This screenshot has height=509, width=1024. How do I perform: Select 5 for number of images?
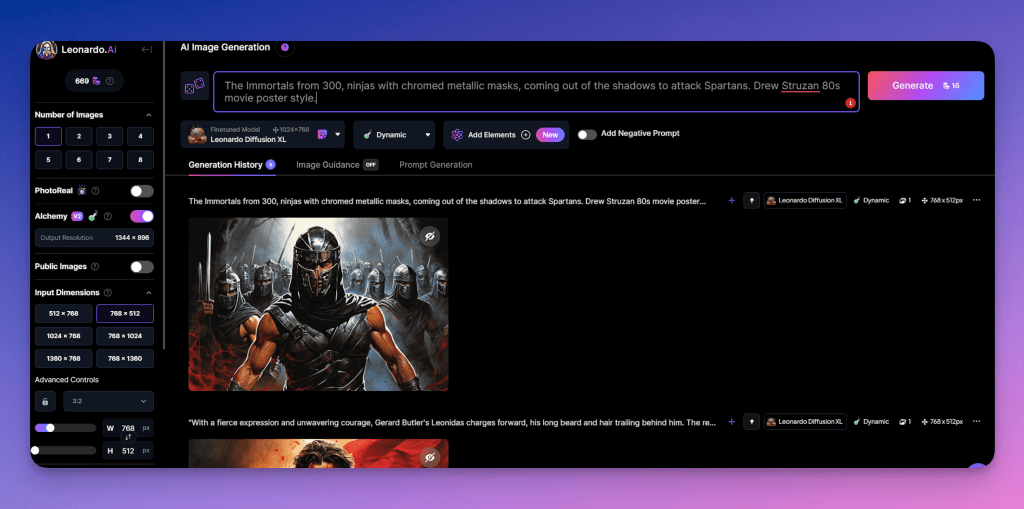click(x=48, y=160)
